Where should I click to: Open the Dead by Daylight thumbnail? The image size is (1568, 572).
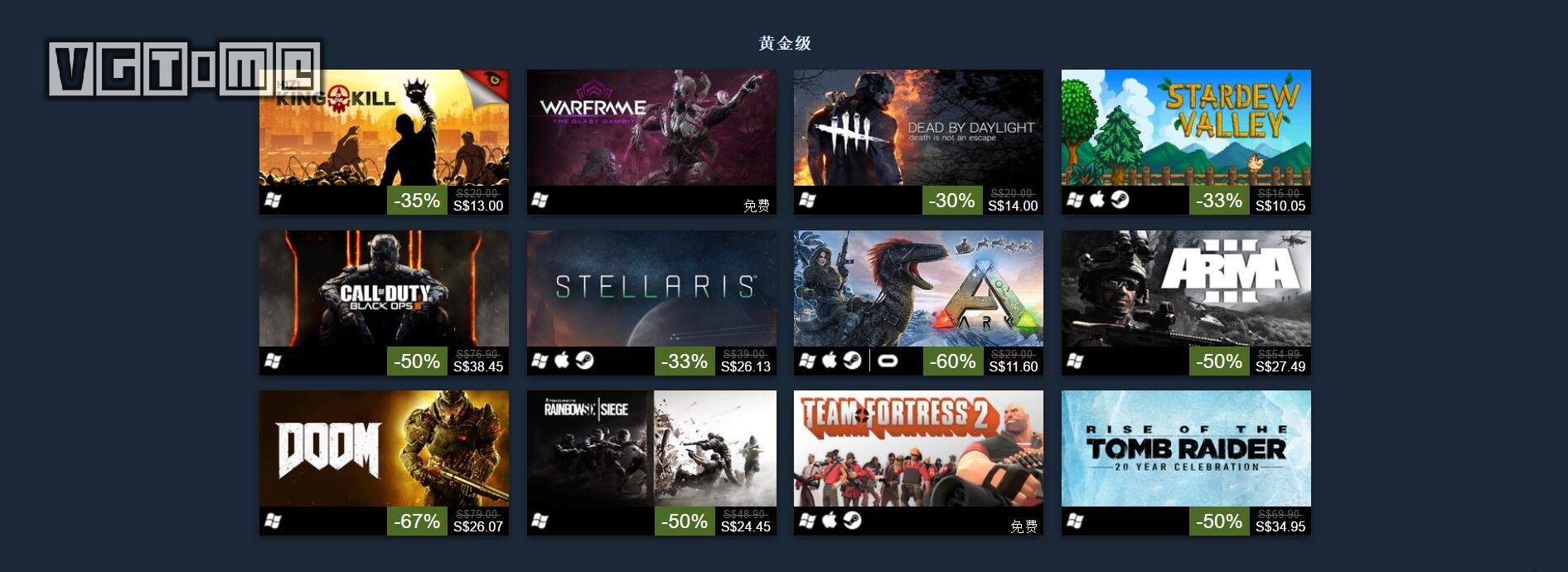(918, 128)
